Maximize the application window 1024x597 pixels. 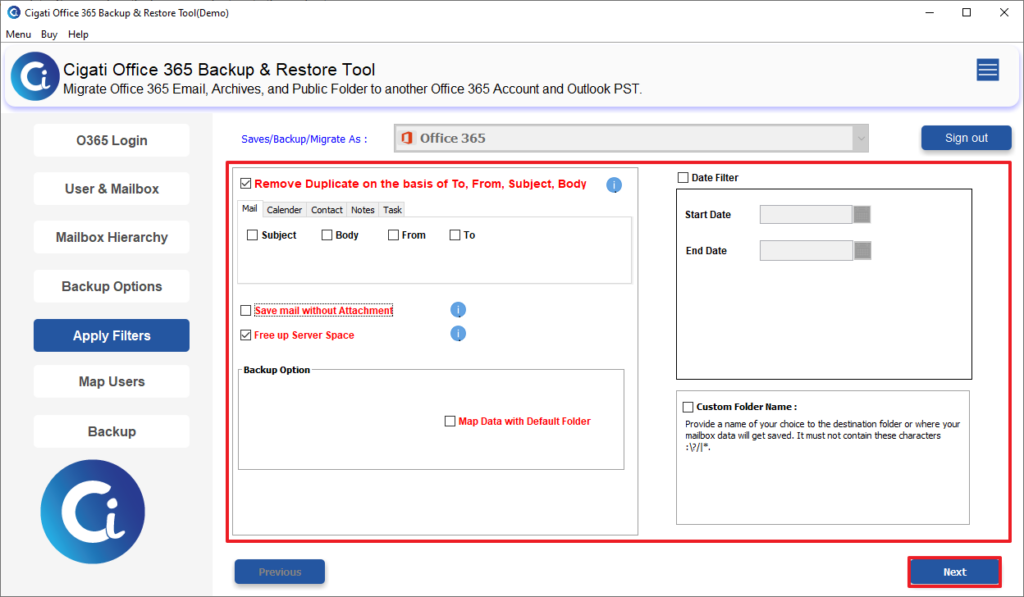(x=967, y=12)
